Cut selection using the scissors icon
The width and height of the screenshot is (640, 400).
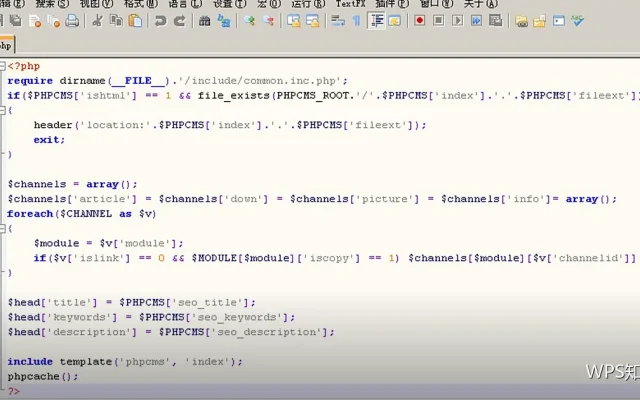point(97,20)
